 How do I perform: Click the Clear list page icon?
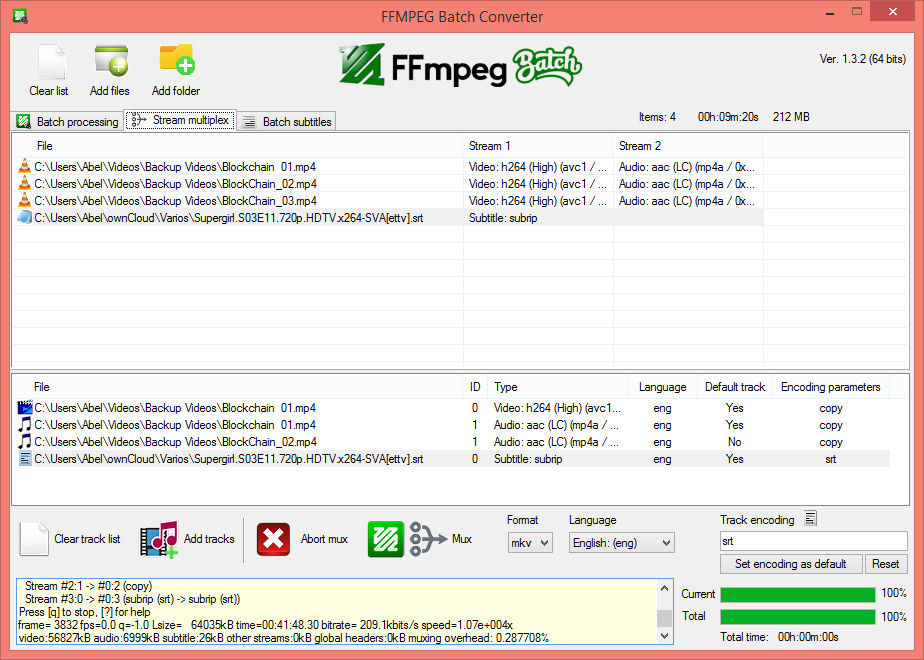tap(51, 61)
